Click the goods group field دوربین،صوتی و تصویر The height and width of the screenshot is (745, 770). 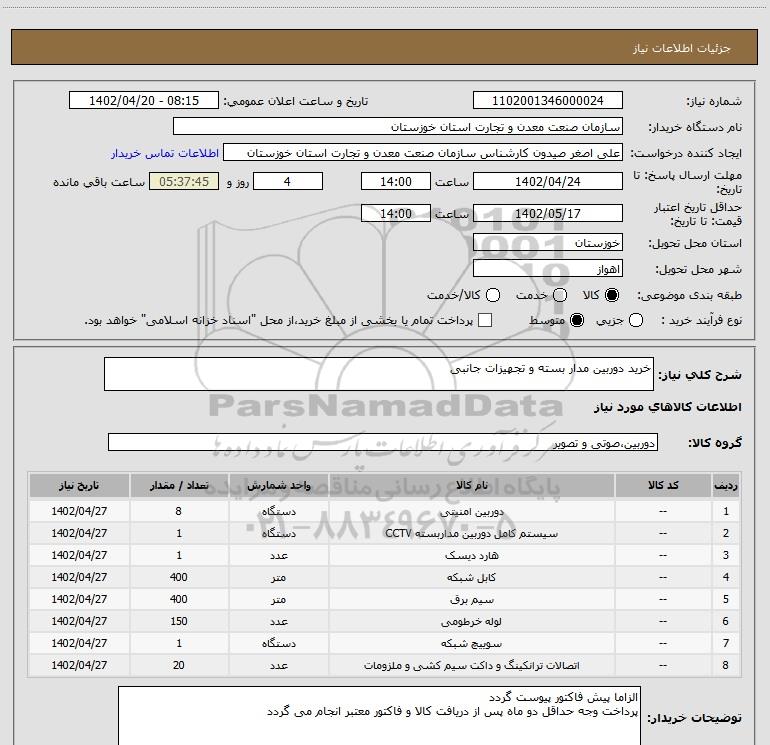383,442
